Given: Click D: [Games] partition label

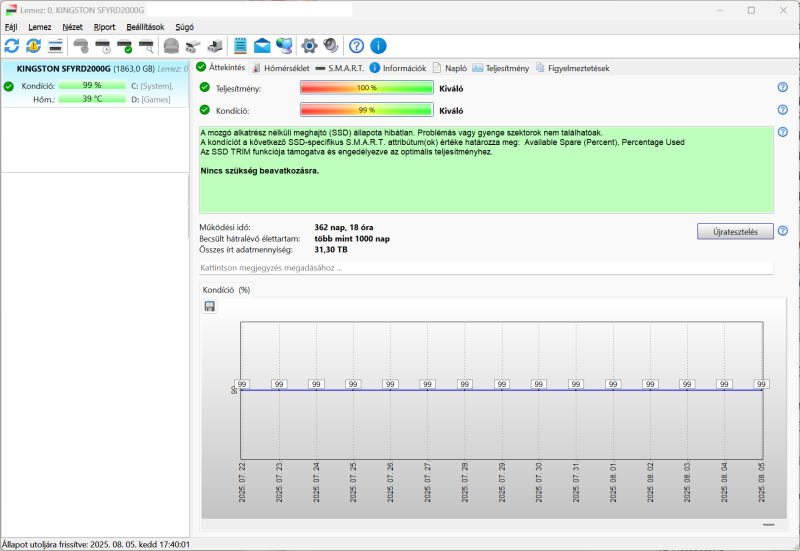Looking at the screenshot, I should [x=151, y=99].
